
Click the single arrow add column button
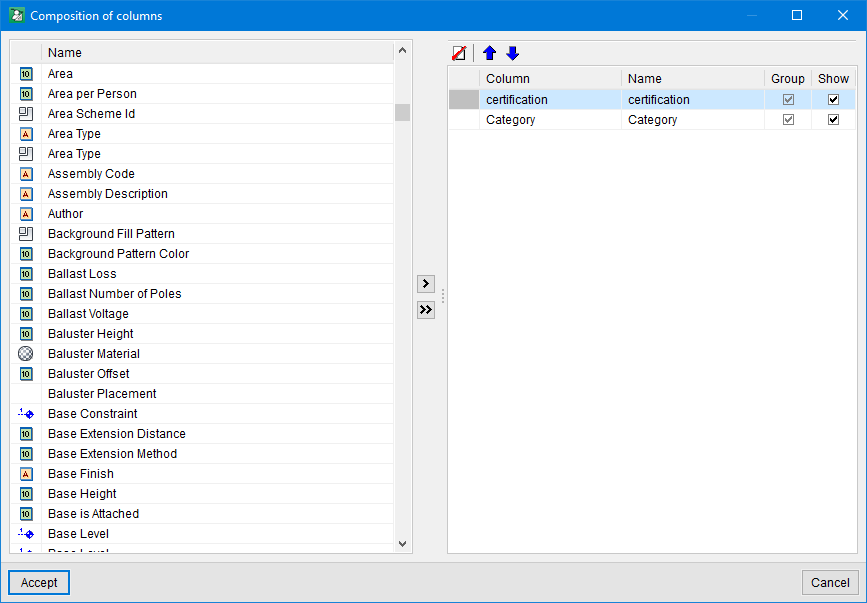click(x=426, y=284)
